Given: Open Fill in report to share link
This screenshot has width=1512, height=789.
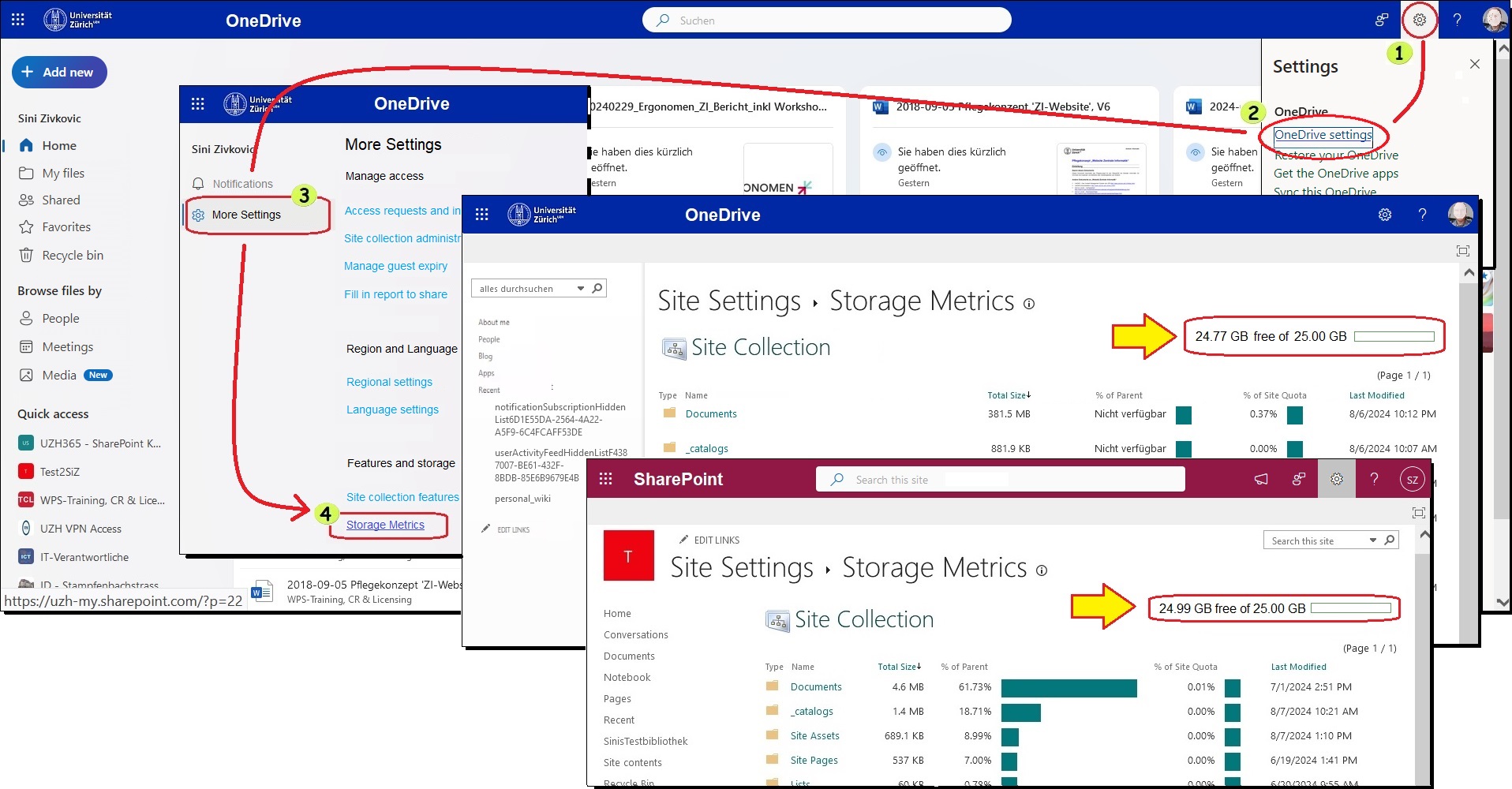Looking at the screenshot, I should [395, 294].
